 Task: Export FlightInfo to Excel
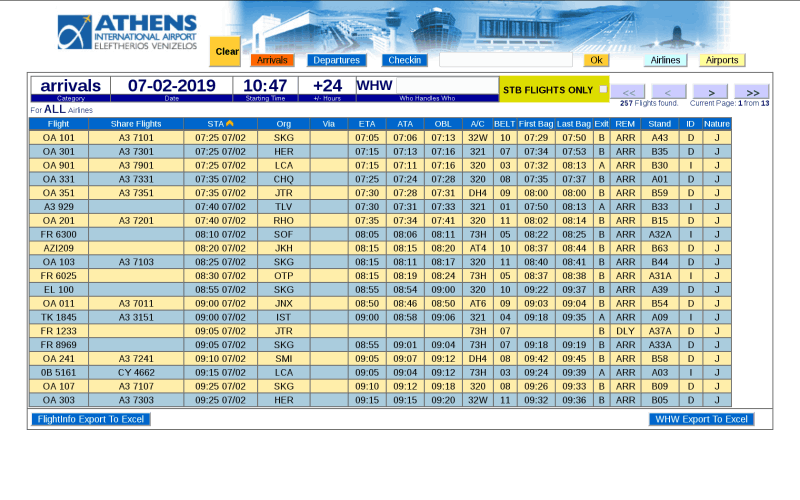point(91,420)
